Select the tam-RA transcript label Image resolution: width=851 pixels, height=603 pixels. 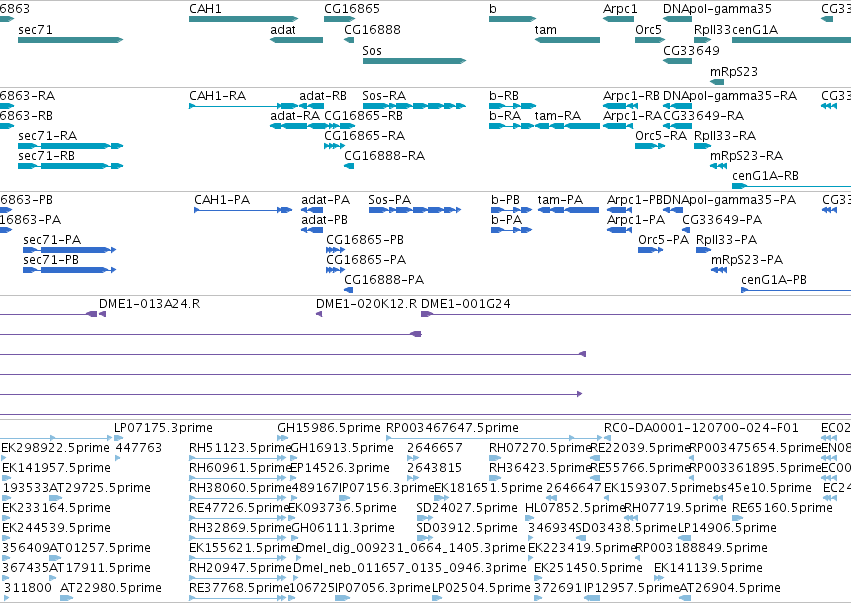point(557,116)
